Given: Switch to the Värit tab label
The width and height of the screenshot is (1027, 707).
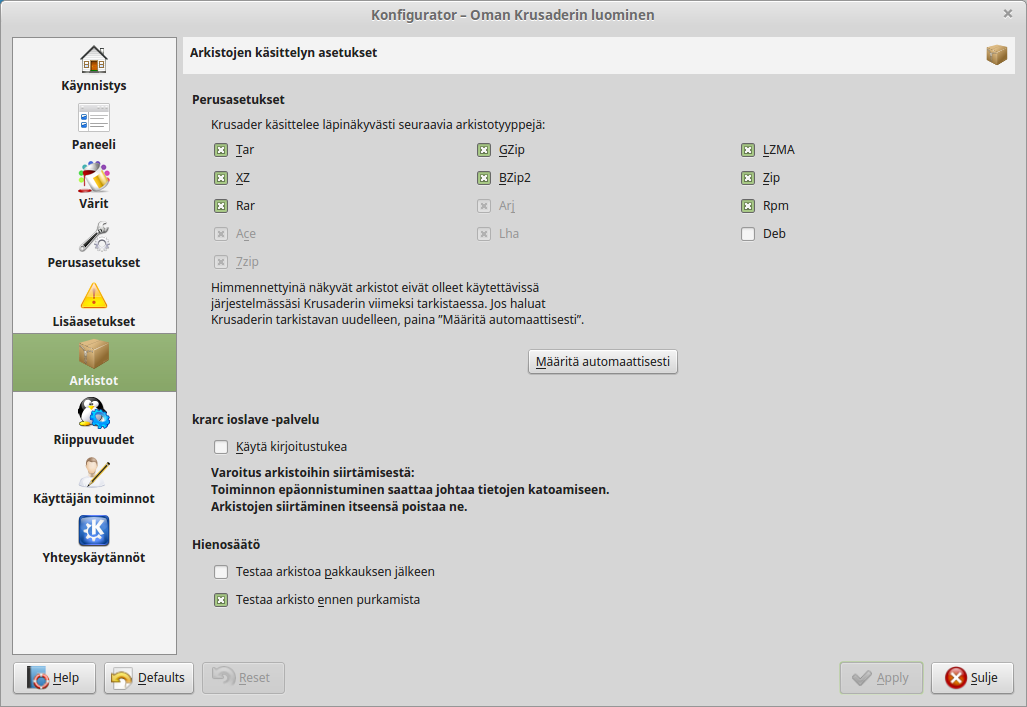Looking at the screenshot, I should point(94,204).
